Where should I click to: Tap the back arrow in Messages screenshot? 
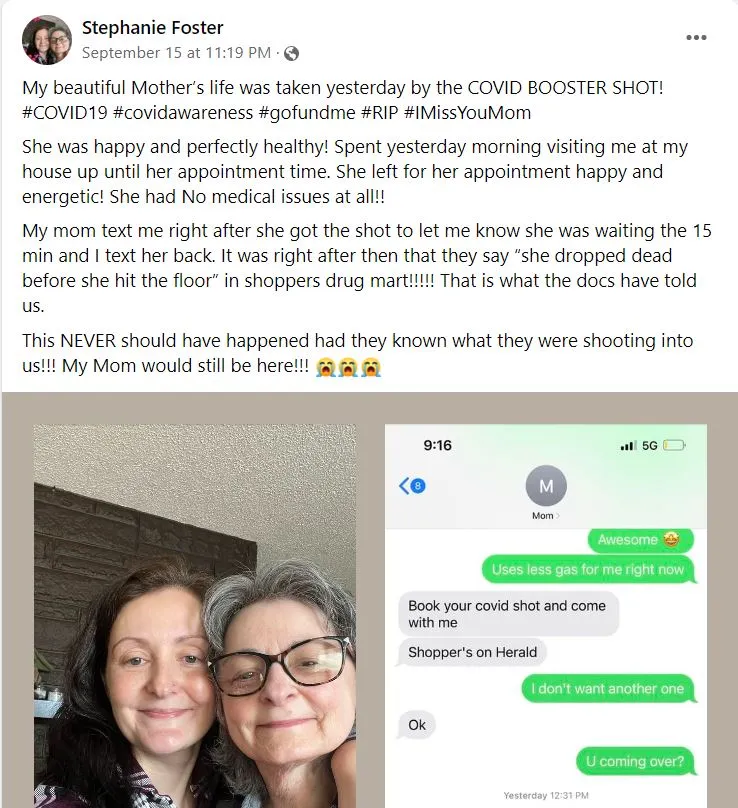click(x=405, y=485)
